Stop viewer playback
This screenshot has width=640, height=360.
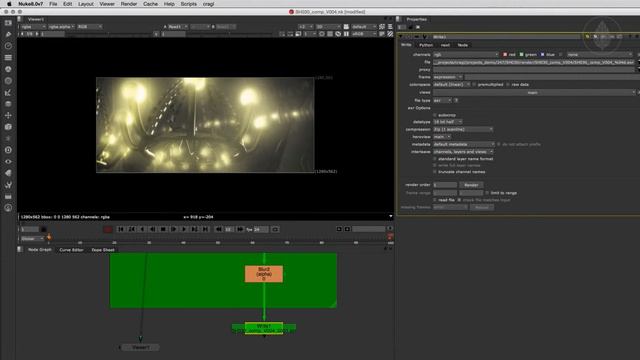coord(163,229)
